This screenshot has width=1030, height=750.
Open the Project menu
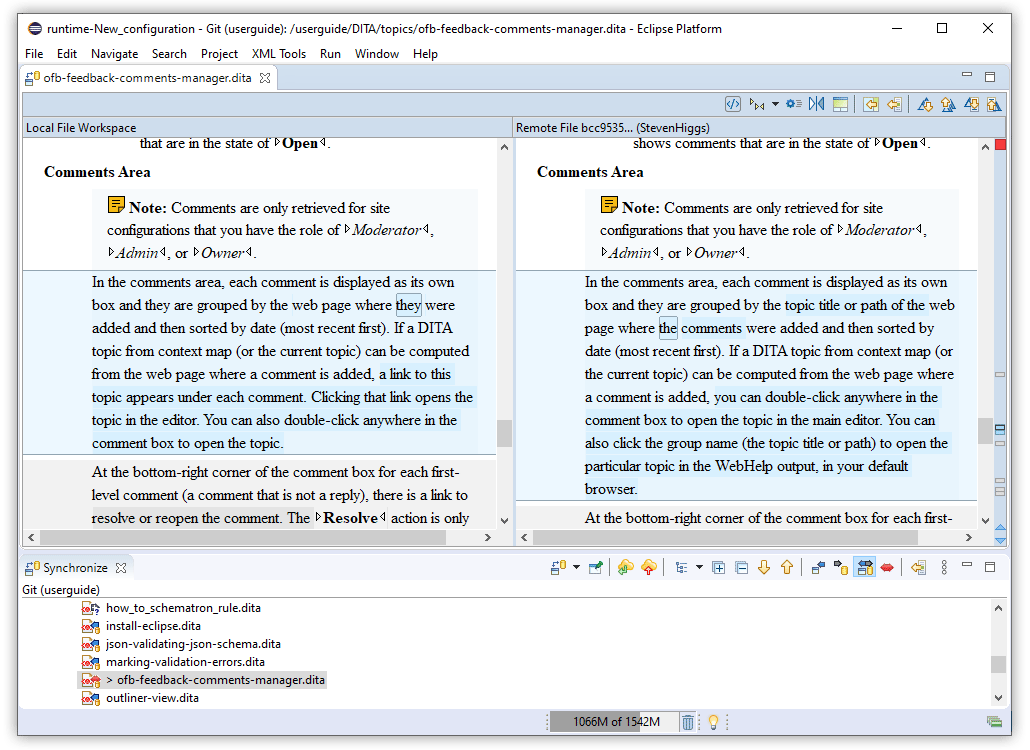[219, 54]
